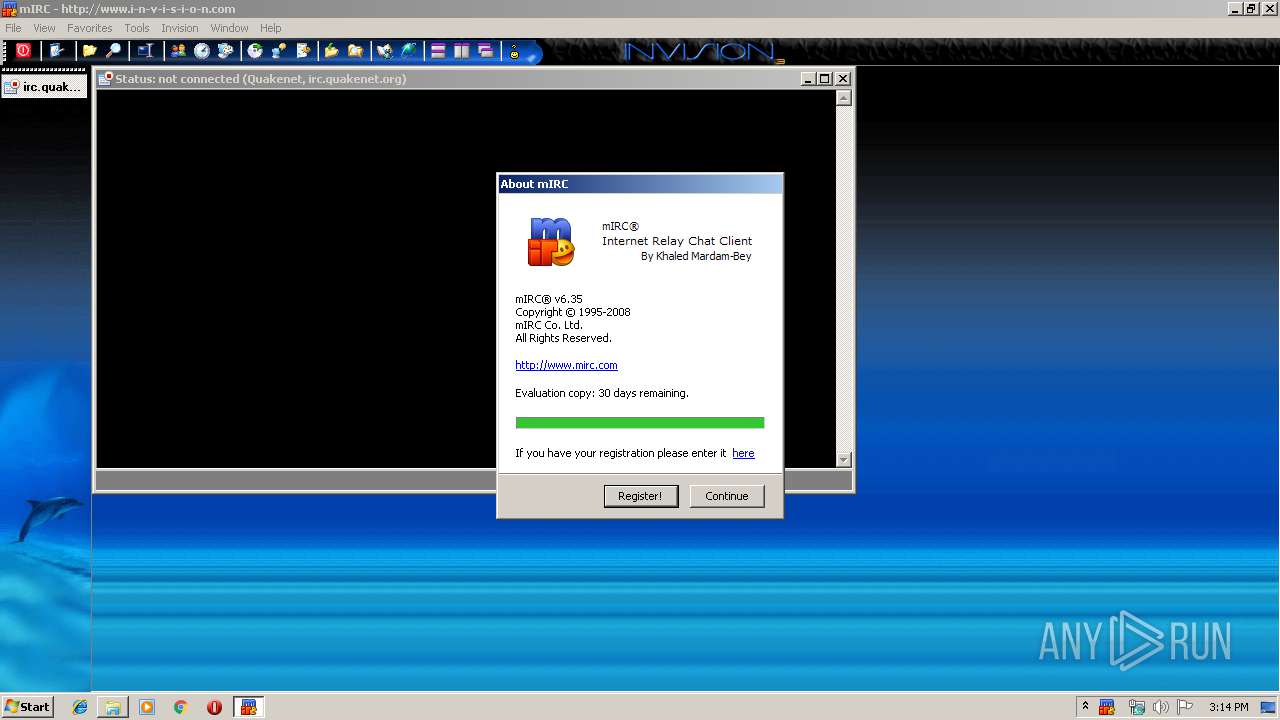Click the mIRC system tray icon

[x=1107, y=707]
